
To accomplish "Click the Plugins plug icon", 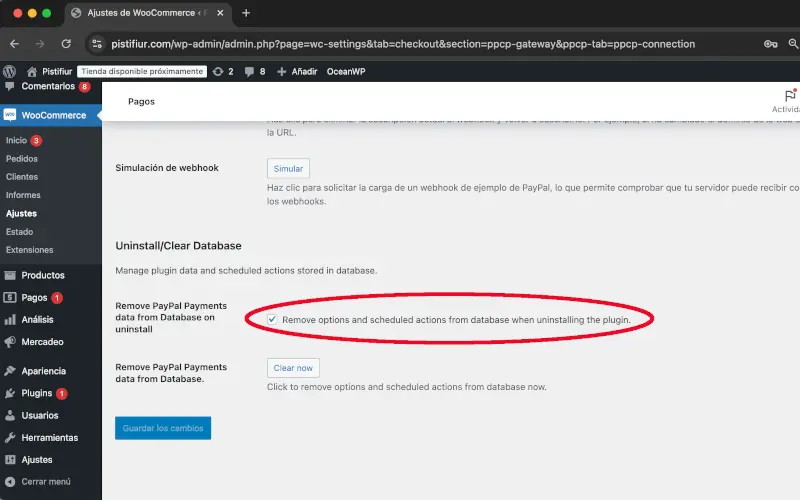I will tap(10, 393).
